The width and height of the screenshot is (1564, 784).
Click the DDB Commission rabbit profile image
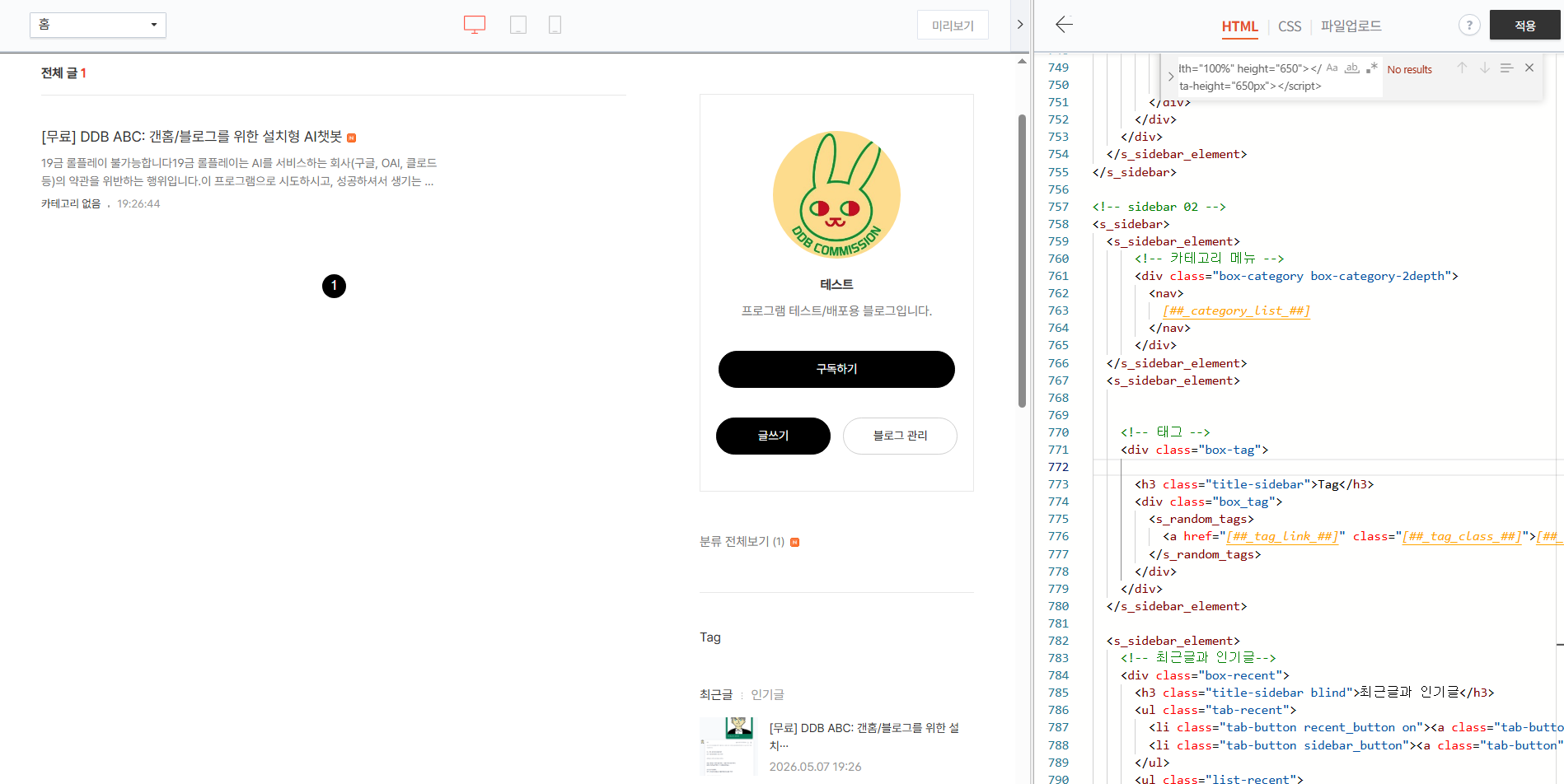[x=836, y=195]
